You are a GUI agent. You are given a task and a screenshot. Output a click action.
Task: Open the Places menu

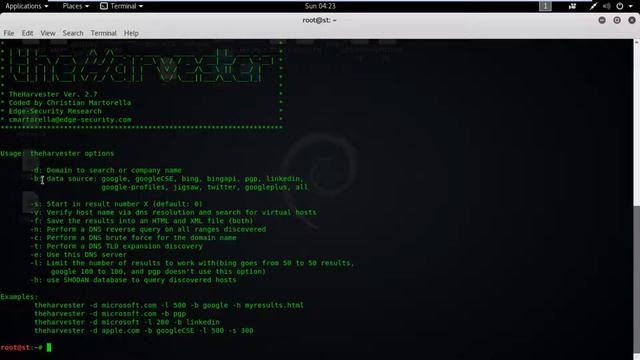pos(76,6)
